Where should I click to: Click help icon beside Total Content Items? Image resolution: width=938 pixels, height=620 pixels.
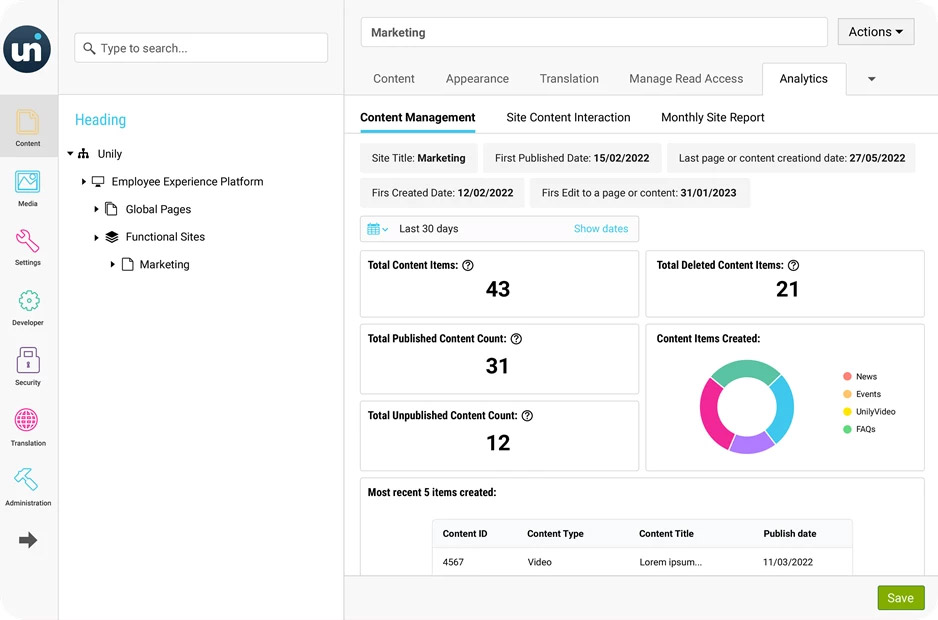click(468, 266)
